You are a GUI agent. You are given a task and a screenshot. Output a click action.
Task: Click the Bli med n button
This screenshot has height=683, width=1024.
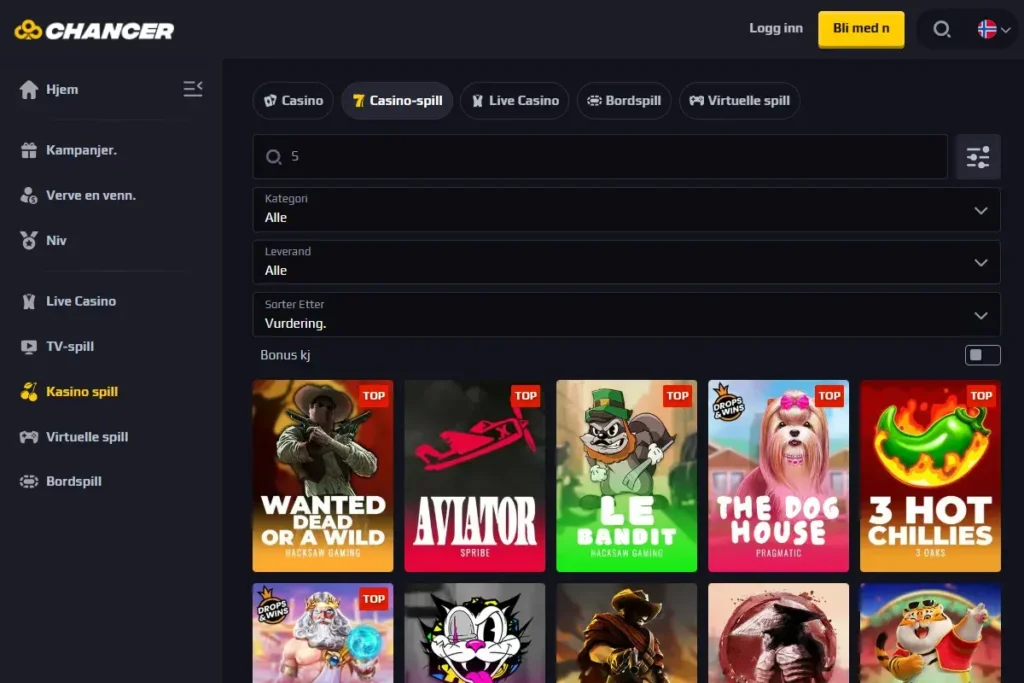(x=861, y=29)
